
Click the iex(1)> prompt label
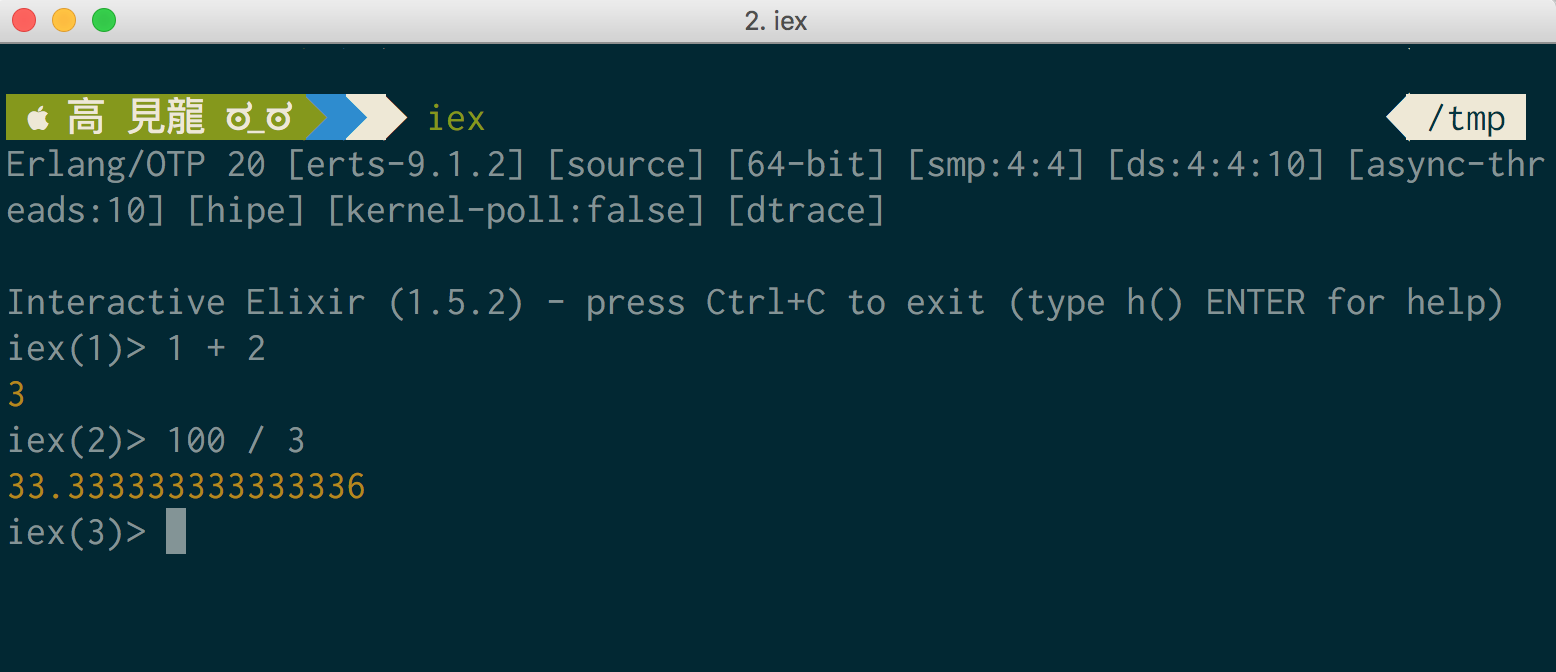(76, 349)
